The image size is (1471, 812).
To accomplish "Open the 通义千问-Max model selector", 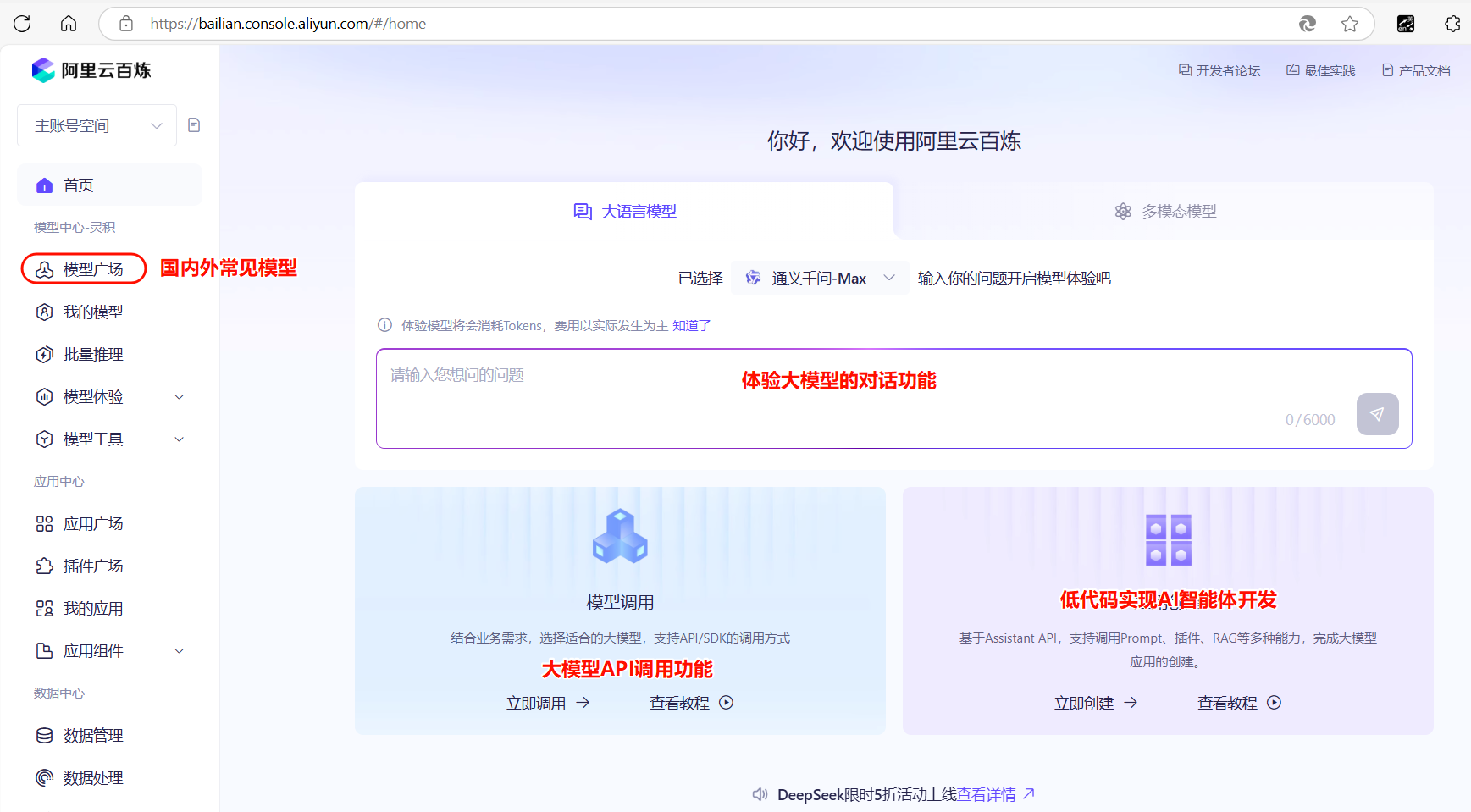I will [819, 279].
